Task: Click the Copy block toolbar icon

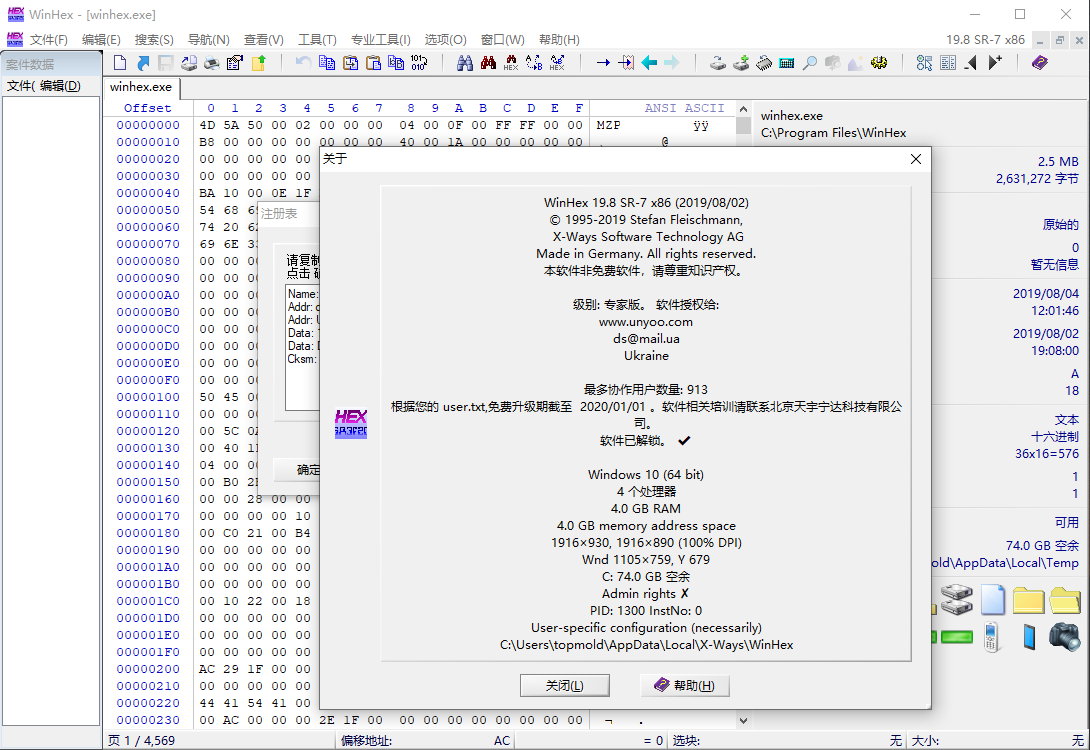Action: coord(327,63)
